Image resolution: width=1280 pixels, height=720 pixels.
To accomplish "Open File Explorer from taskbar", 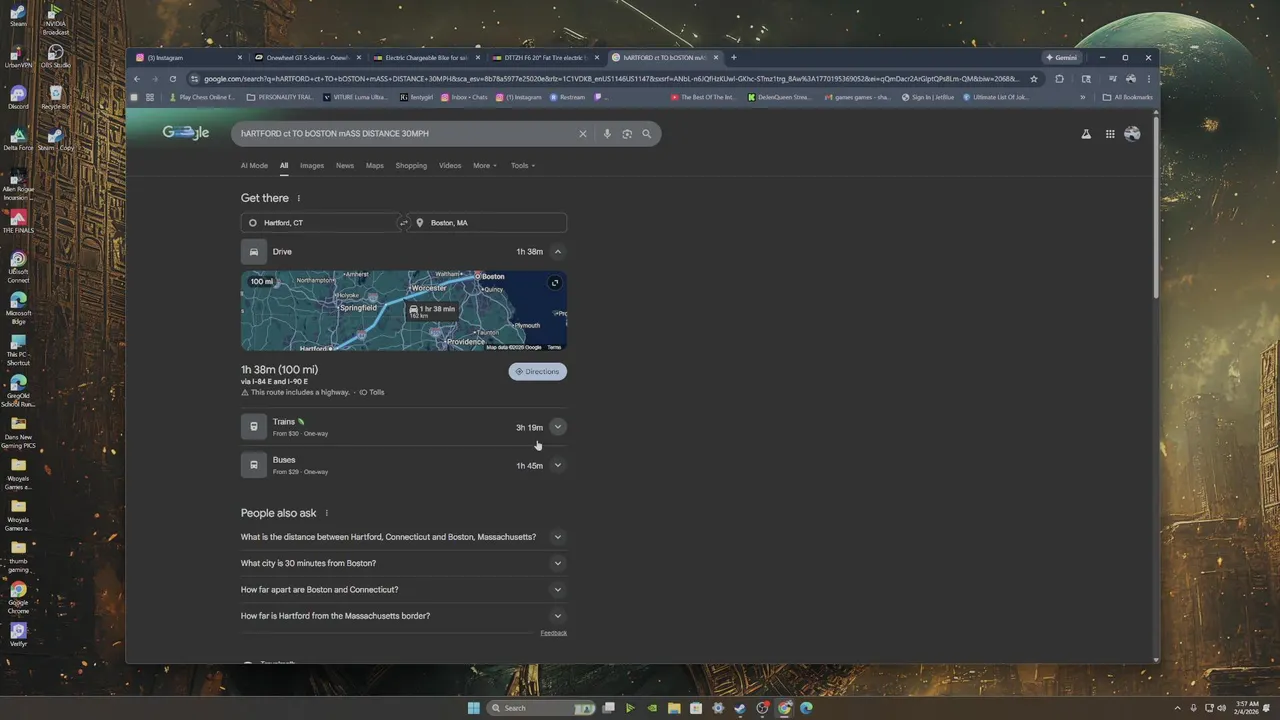I will click(674, 708).
